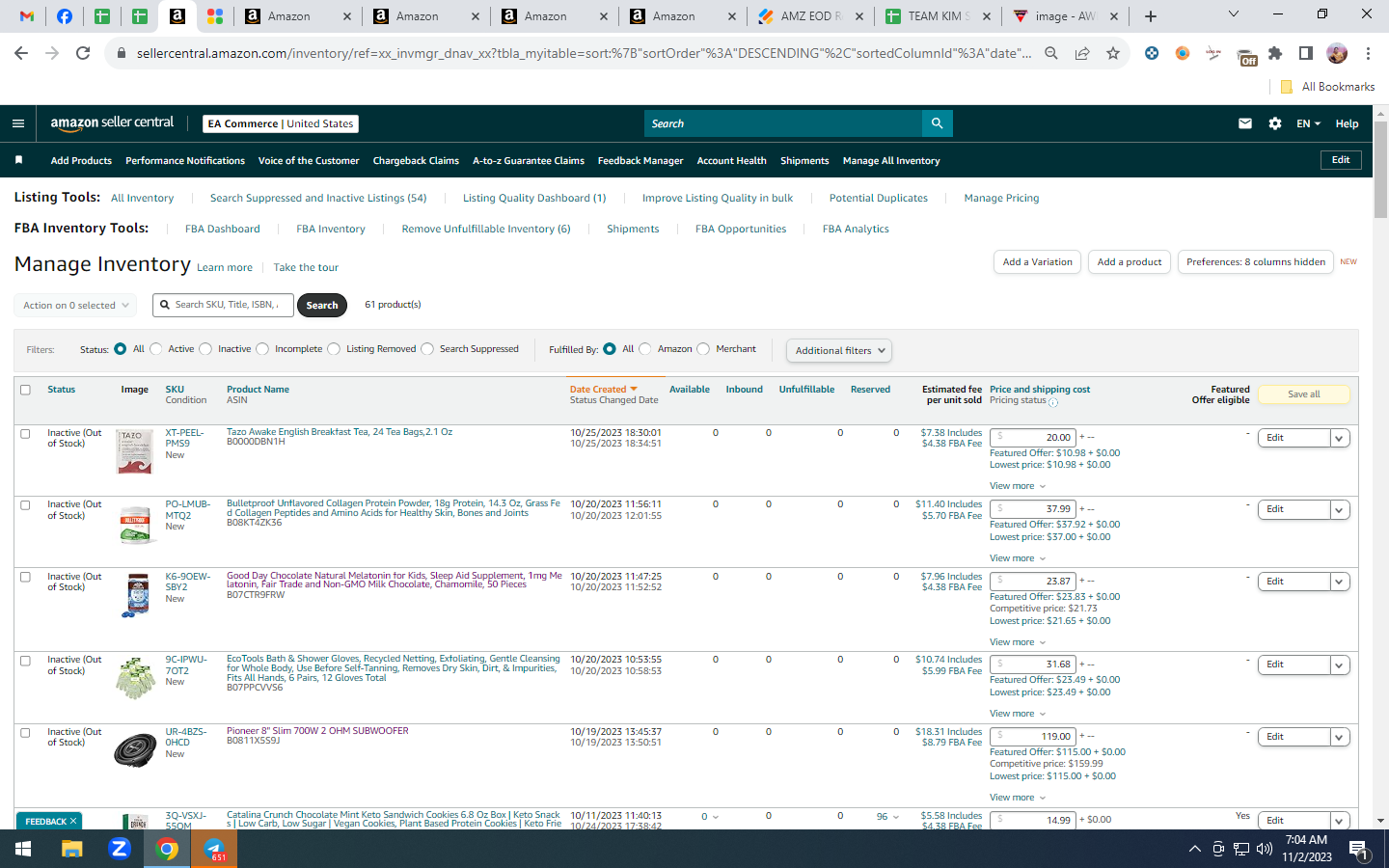Close the FEEDBACK widget with its X
Image resolution: width=1389 pixels, height=868 pixels.
(x=73, y=821)
